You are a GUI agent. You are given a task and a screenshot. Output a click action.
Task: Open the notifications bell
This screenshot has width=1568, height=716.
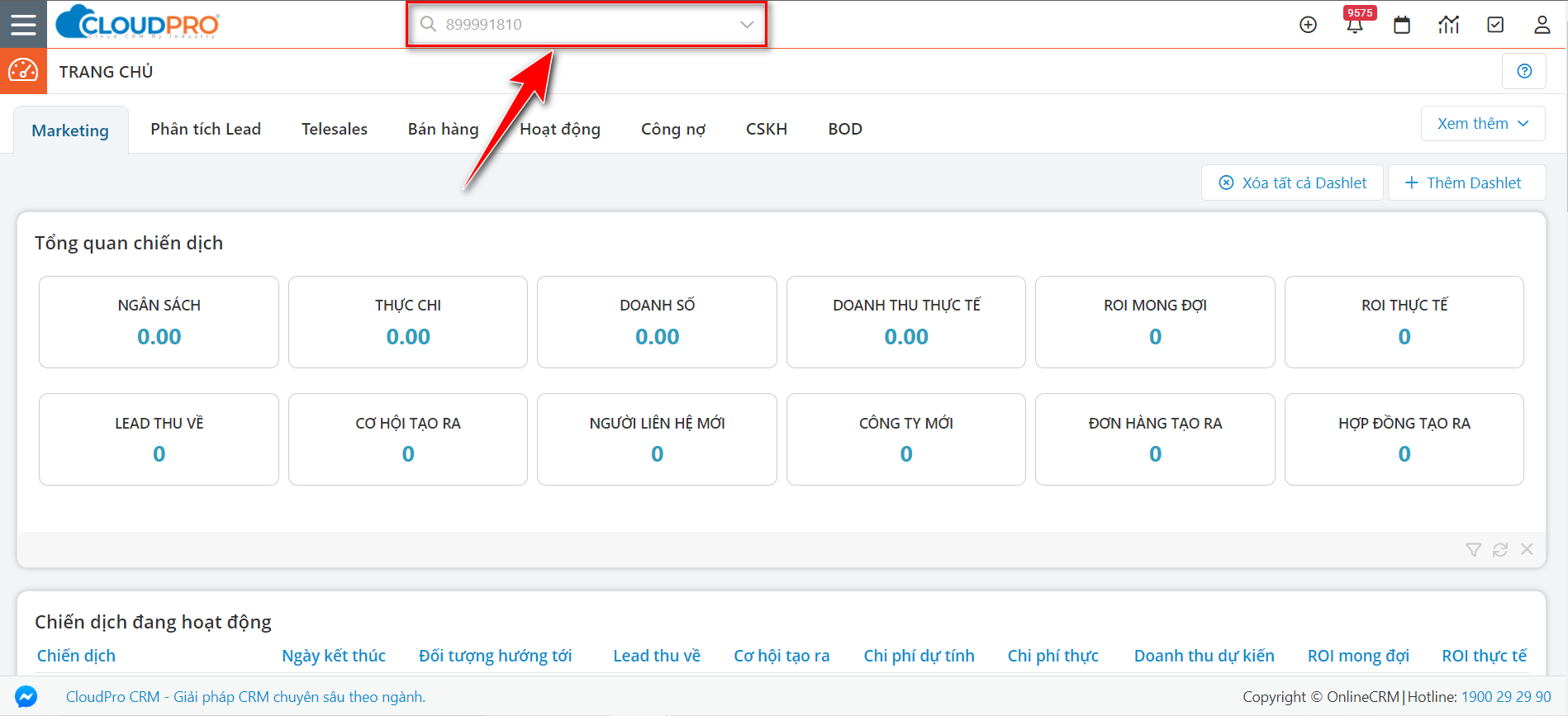click(1355, 25)
